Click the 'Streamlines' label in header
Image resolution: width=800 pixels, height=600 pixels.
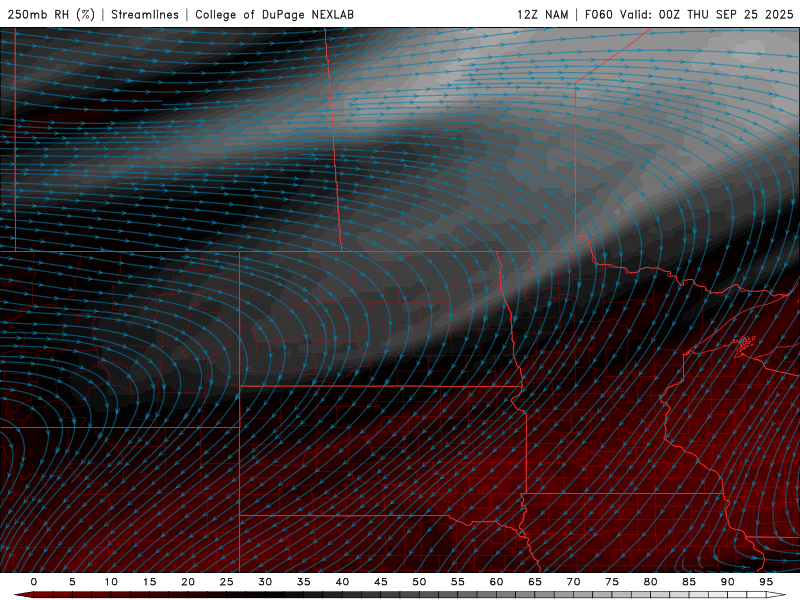[x=145, y=14]
